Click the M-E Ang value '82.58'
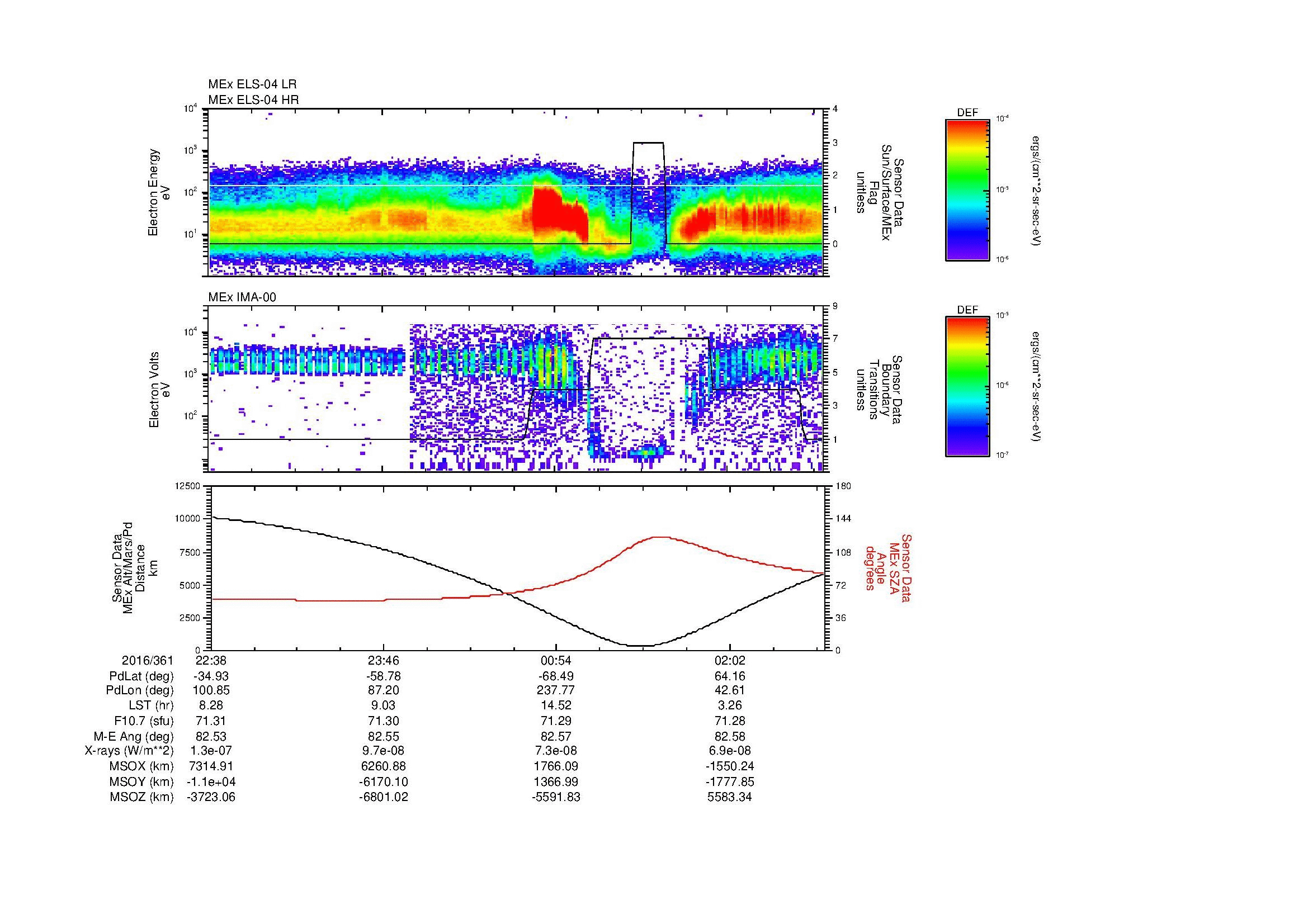This screenshot has width=1308, height=924. tap(730, 736)
